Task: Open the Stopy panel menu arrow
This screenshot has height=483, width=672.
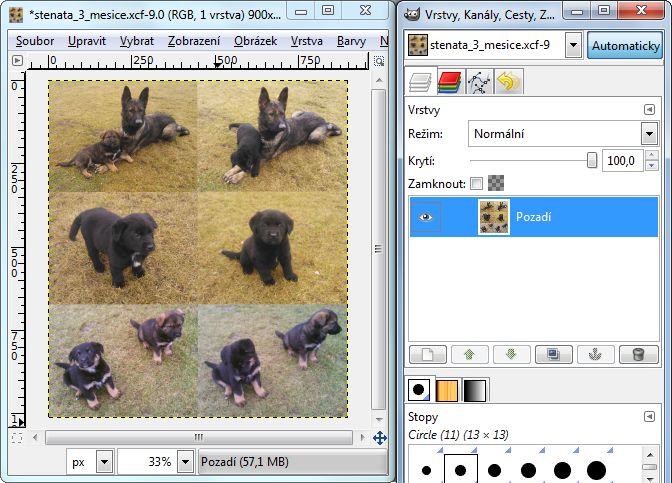Action: coord(649,416)
